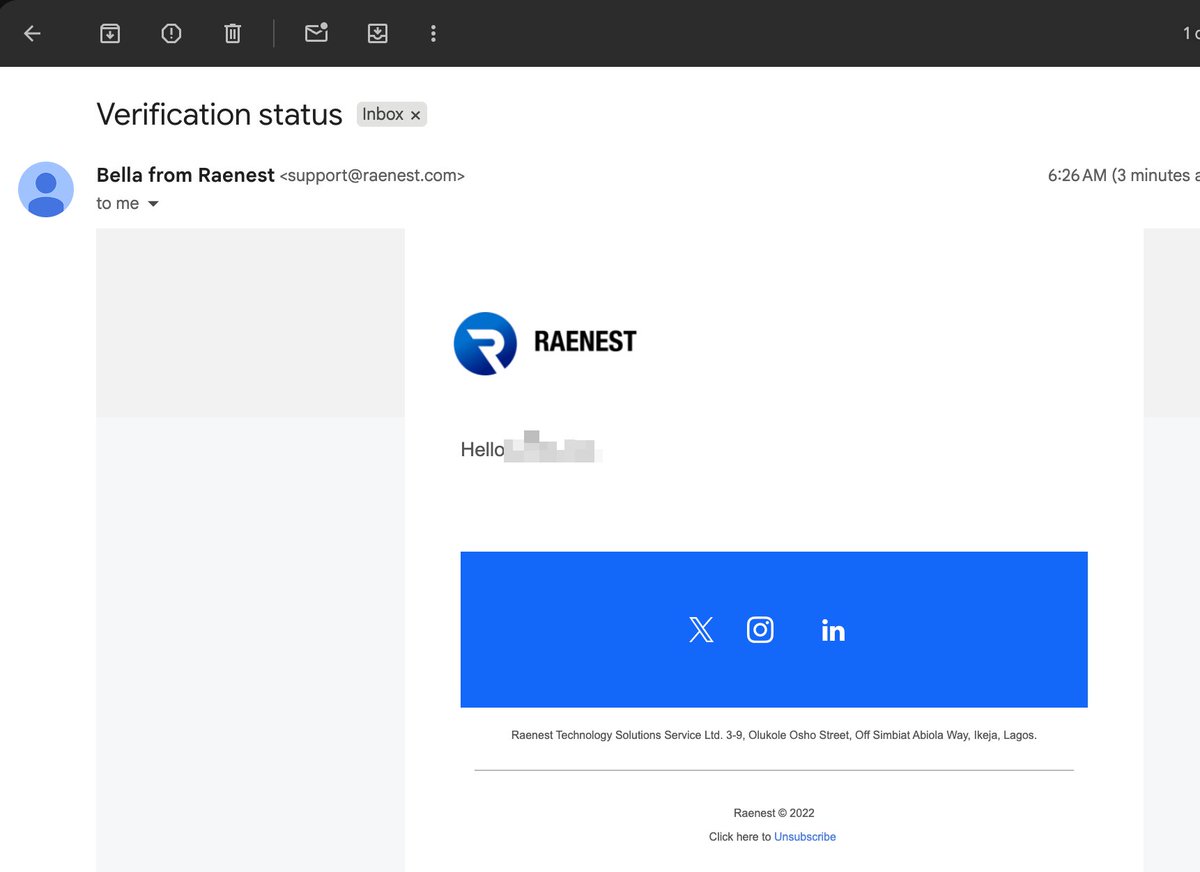The height and width of the screenshot is (872, 1200).
Task: Click the sender's avatar picture
Action: point(46,189)
